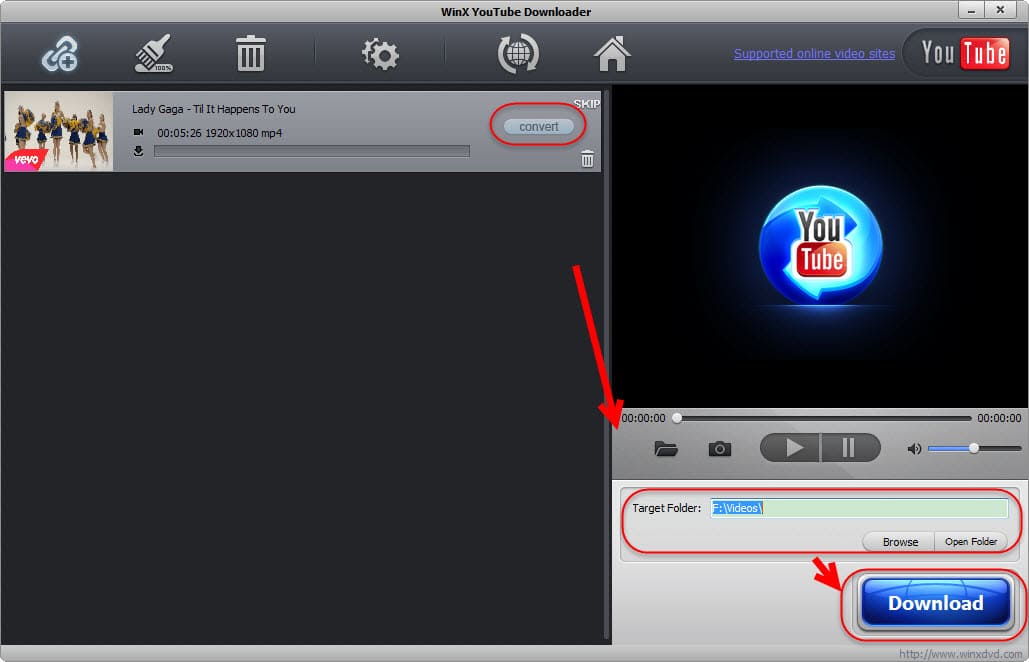The width and height of the screenshot is (1029, 662).
Task: Click the video title 'Lady Gaga - Til It Happens To You'
Action: coord(214,109)
